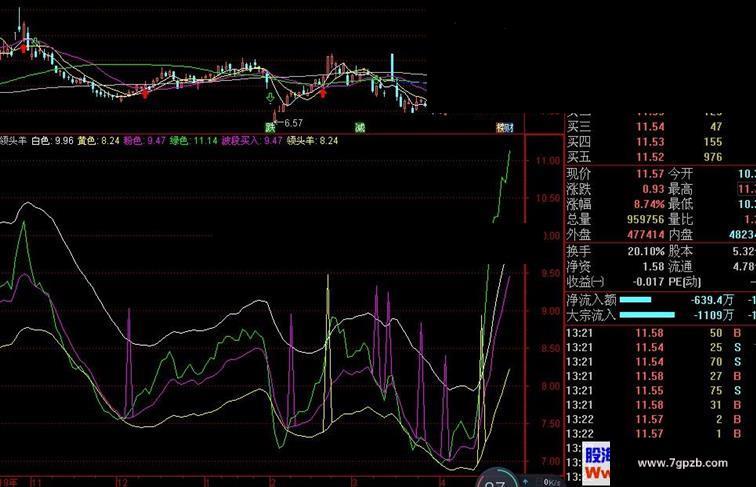The image size is (756, 487).
Task: Click month 4 on the time axis
Action: pos(443,482)
